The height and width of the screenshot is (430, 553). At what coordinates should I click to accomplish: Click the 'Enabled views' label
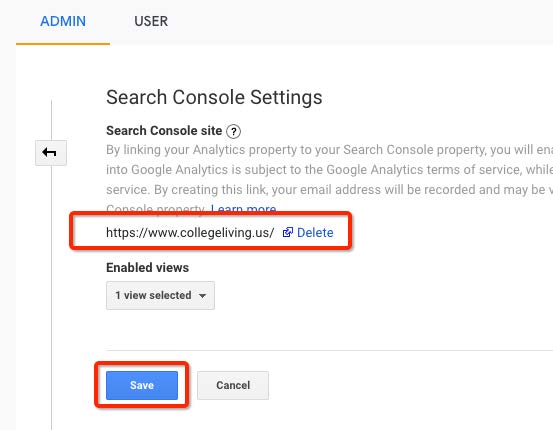coord(147,267)
